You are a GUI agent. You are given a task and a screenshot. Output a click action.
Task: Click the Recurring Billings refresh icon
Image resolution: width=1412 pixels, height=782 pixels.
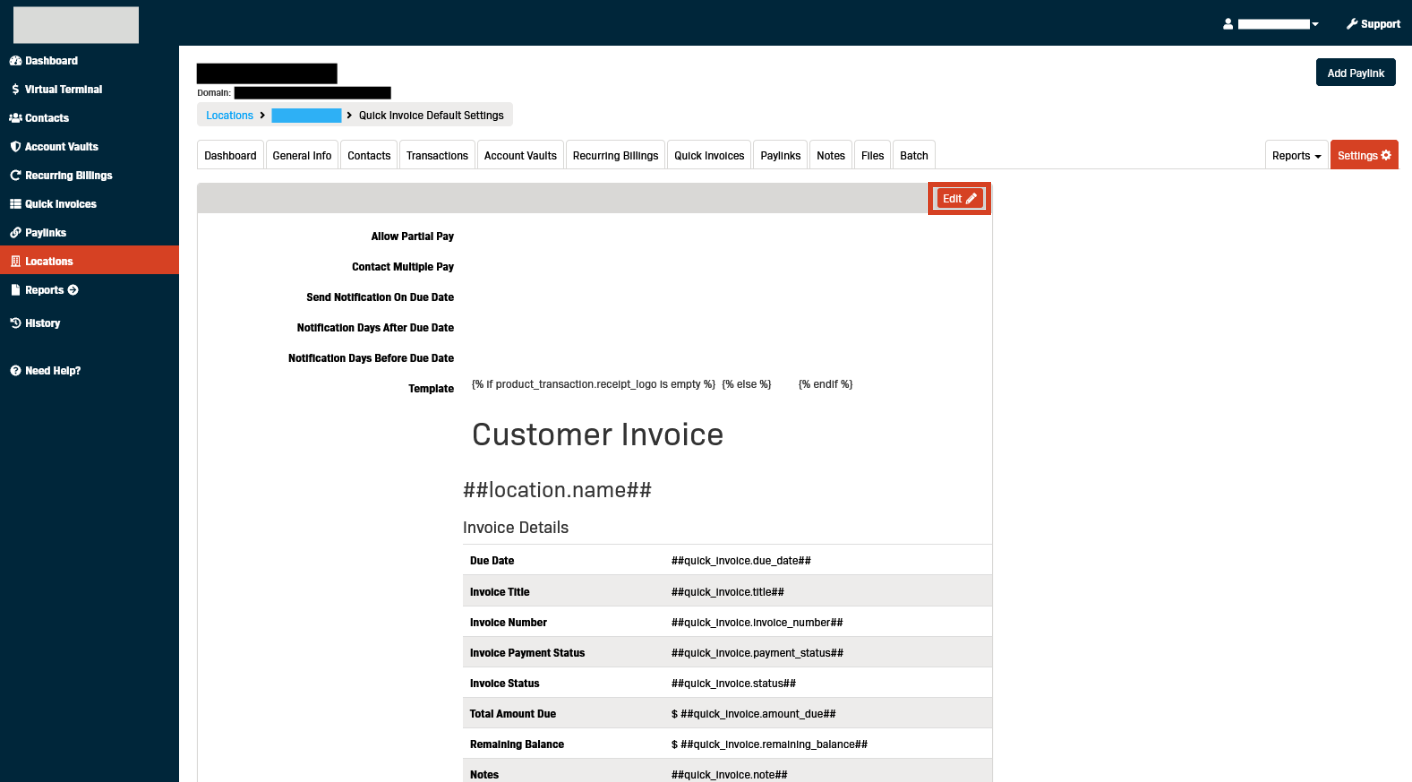pos(15,175)
